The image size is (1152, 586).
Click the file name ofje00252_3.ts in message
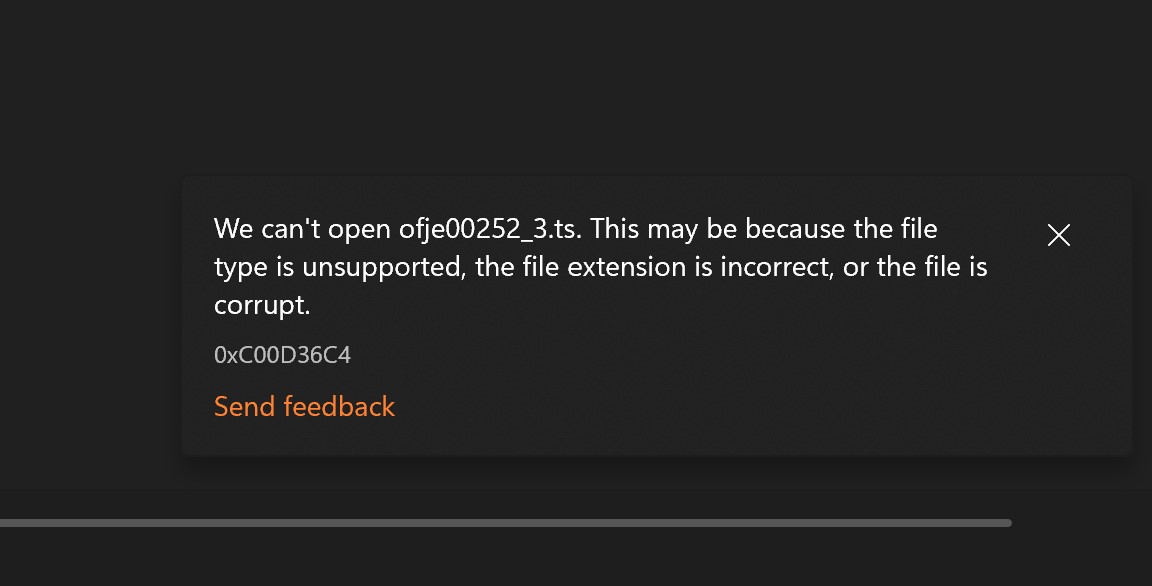coord(490,229)
